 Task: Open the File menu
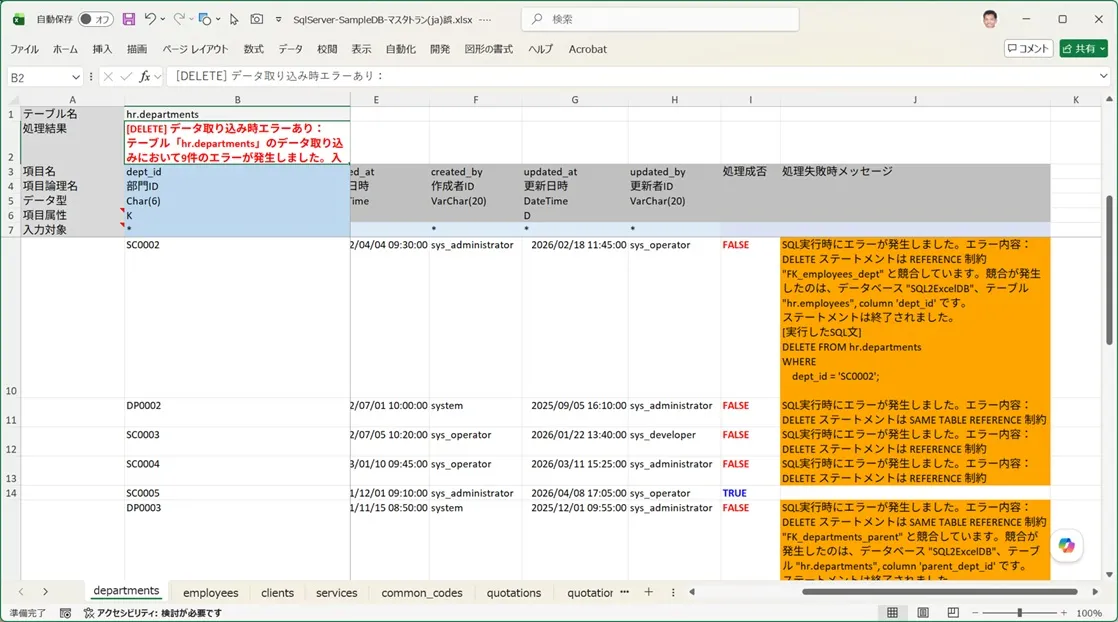coord(24,49)
